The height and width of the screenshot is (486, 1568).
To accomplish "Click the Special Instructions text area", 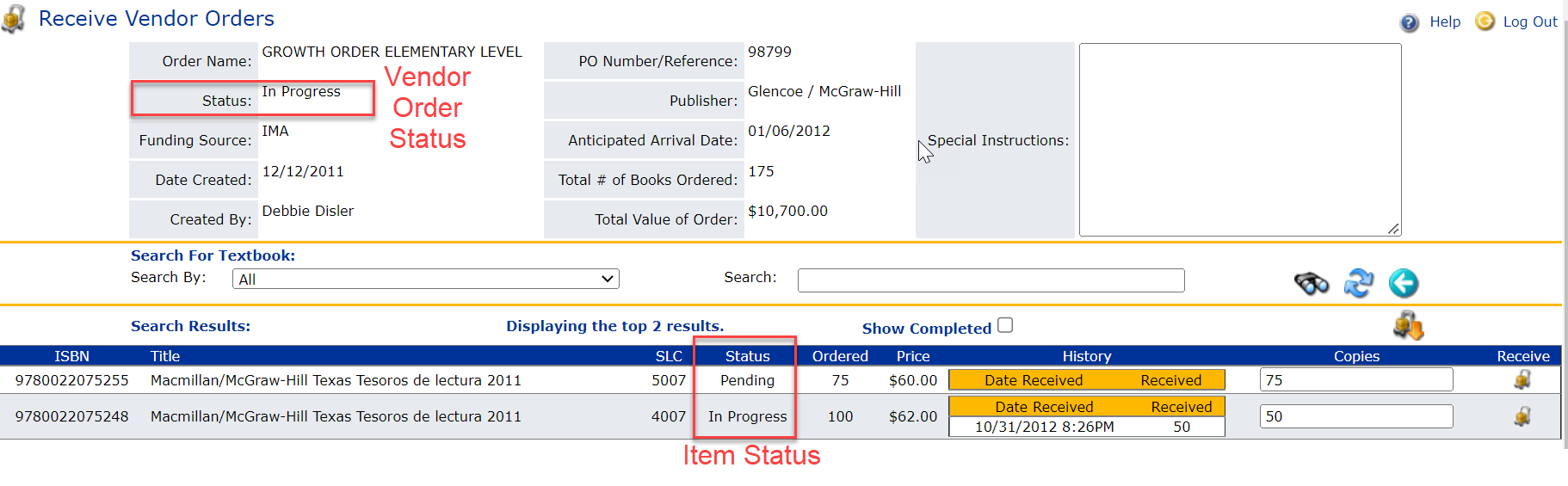I will coord(1240,139).
